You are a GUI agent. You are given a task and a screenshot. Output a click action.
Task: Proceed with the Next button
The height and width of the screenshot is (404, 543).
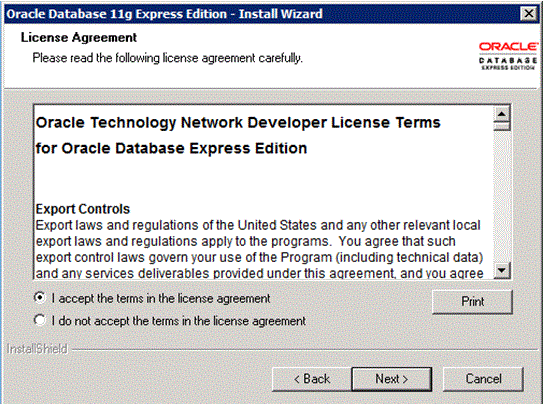[392, 379]
